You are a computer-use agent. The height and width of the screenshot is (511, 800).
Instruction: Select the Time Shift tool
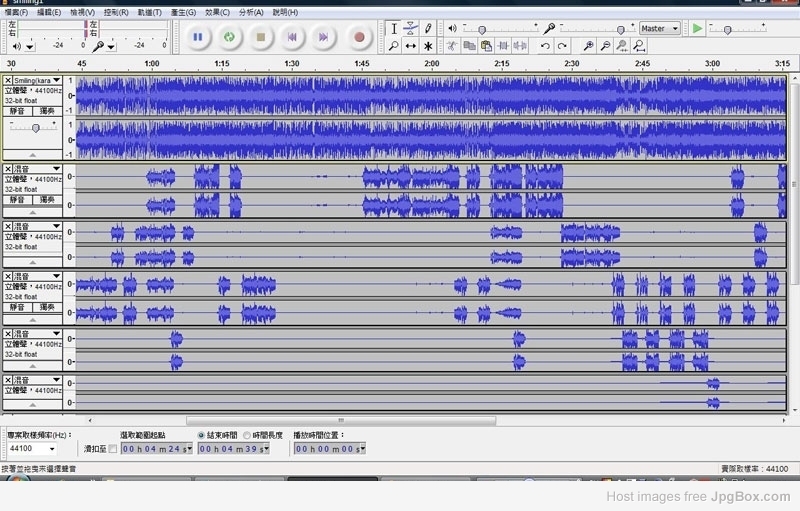(x=411, y=46)
